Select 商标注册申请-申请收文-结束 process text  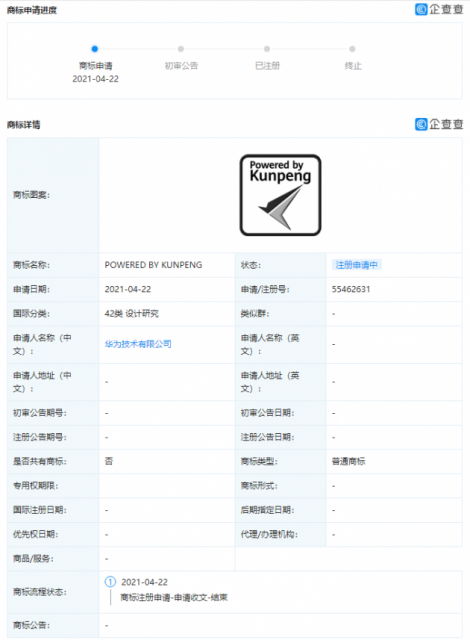tap(174, 598)
